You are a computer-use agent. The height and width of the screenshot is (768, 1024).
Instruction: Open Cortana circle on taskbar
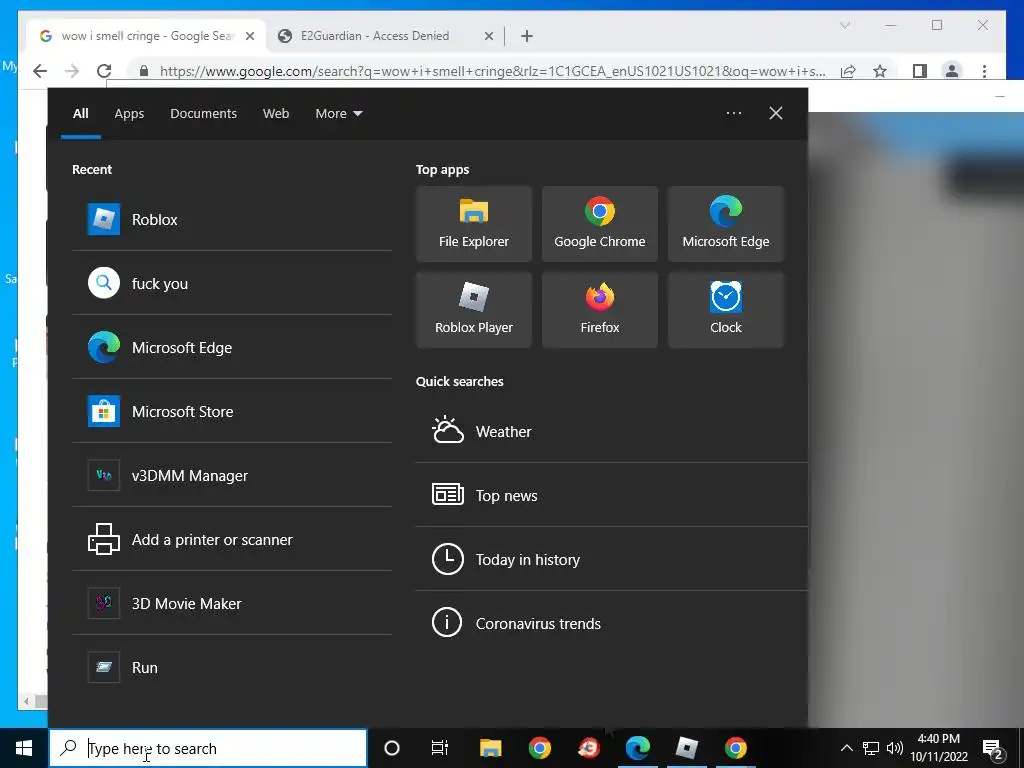tap(392, 748)
